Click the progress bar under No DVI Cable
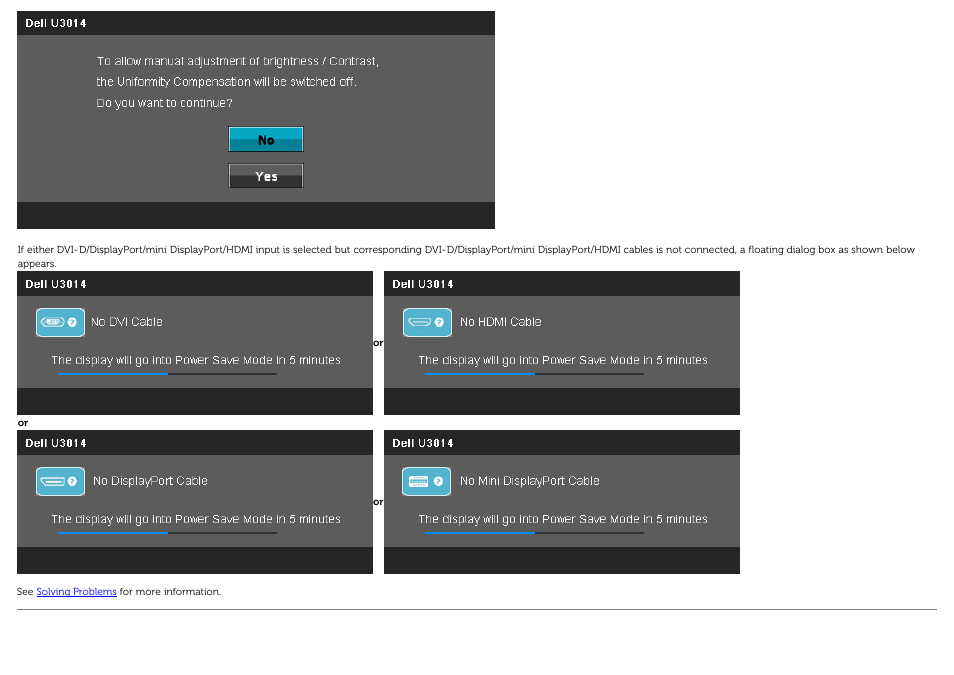954x675 pixels. [167, 374]
